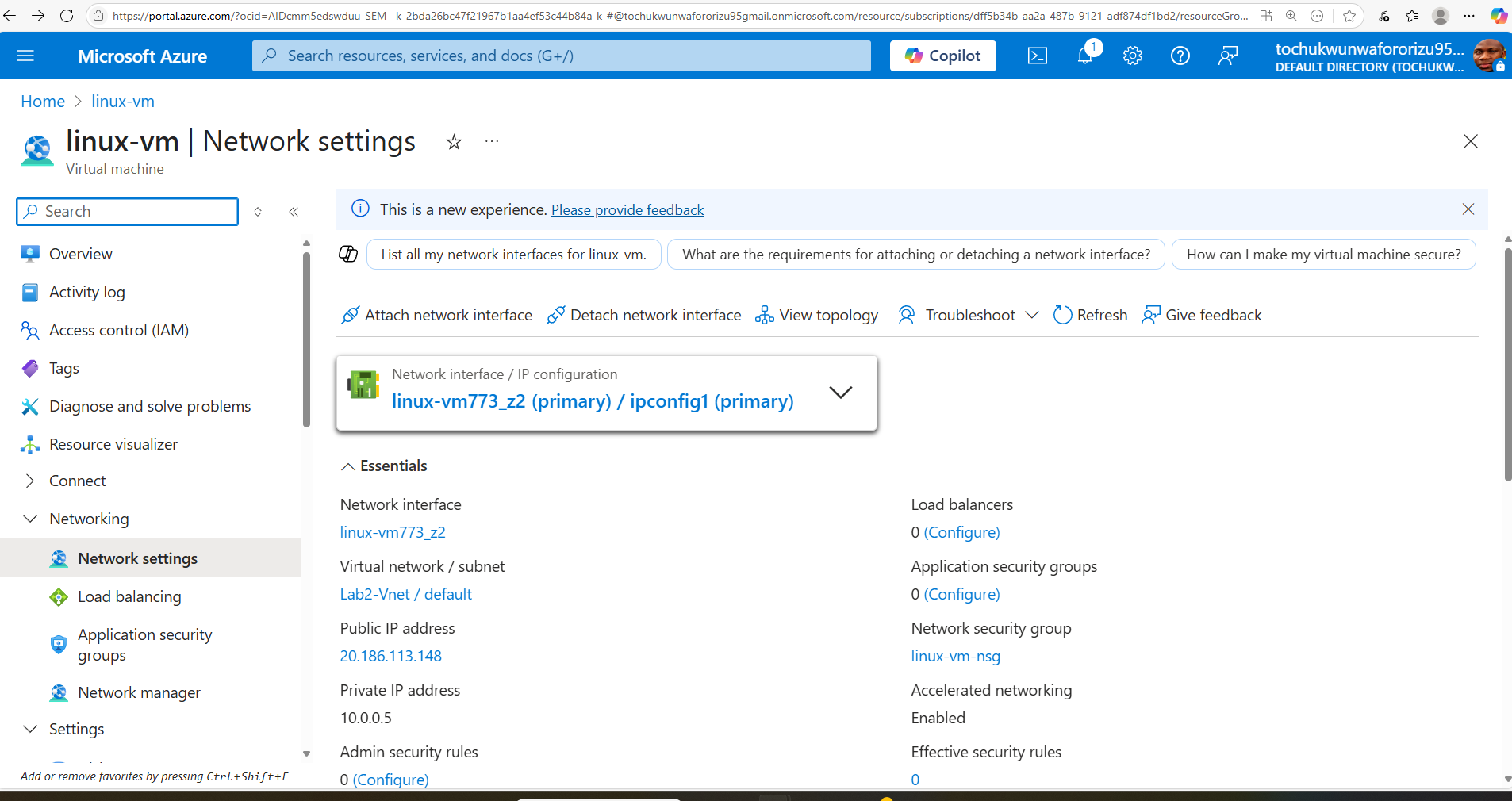This screenshot has width=1512, height=801.
Task: Click the Copilot suggestions icon
Action: coord(348,254)
